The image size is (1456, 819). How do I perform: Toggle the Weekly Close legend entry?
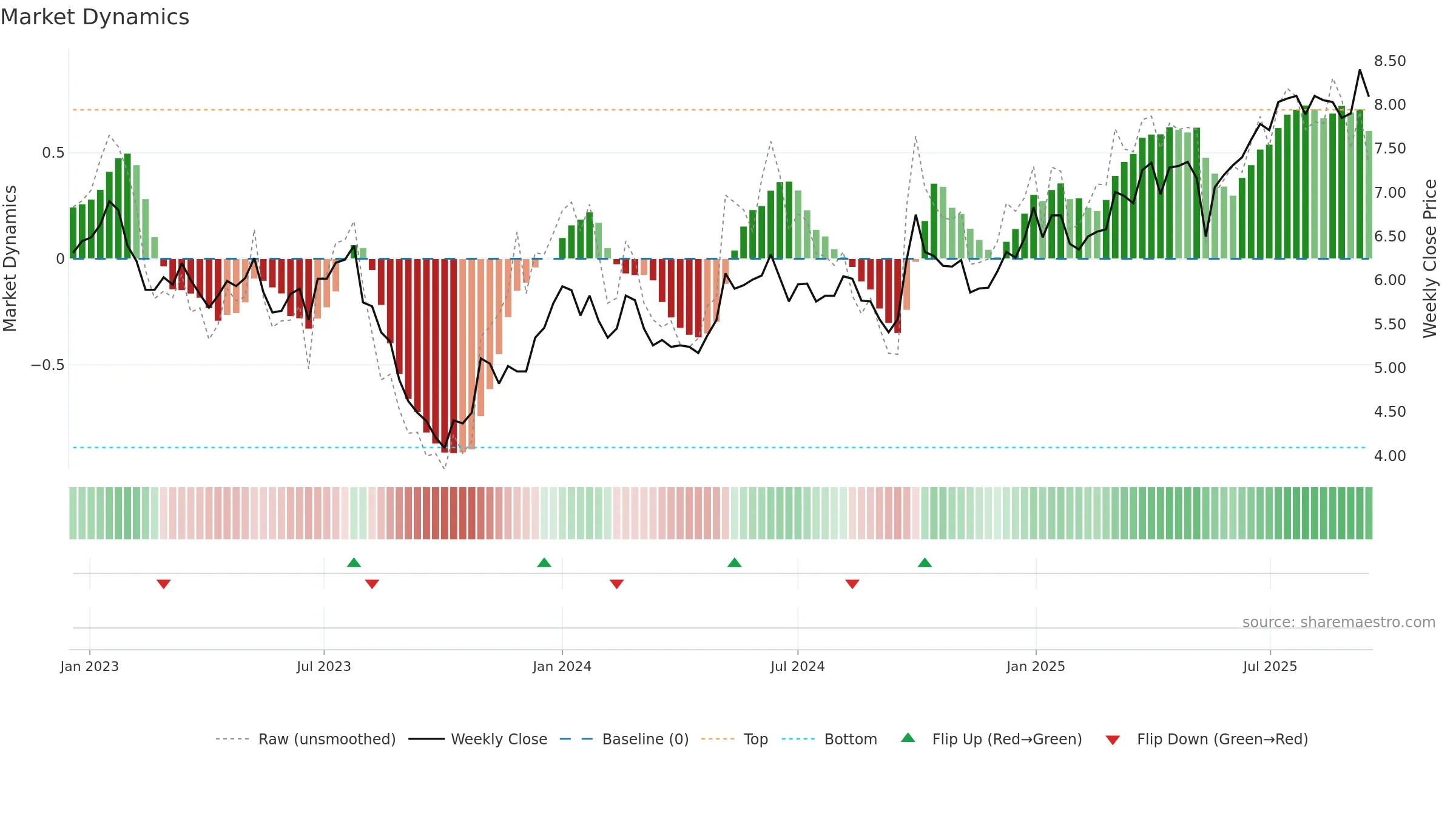[x=477, y=739]
